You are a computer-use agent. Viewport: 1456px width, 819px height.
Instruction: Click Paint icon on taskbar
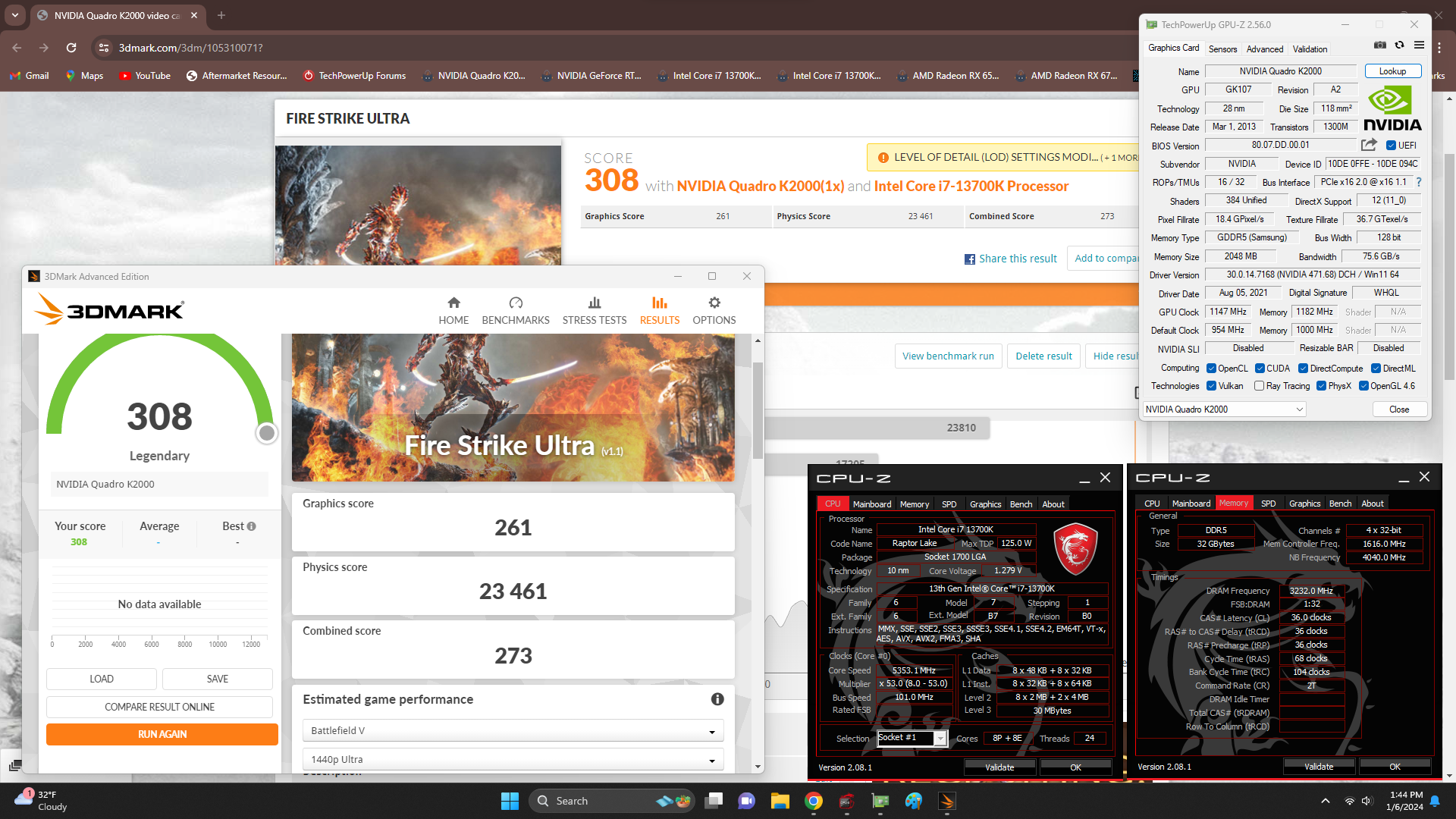point(914,801)
